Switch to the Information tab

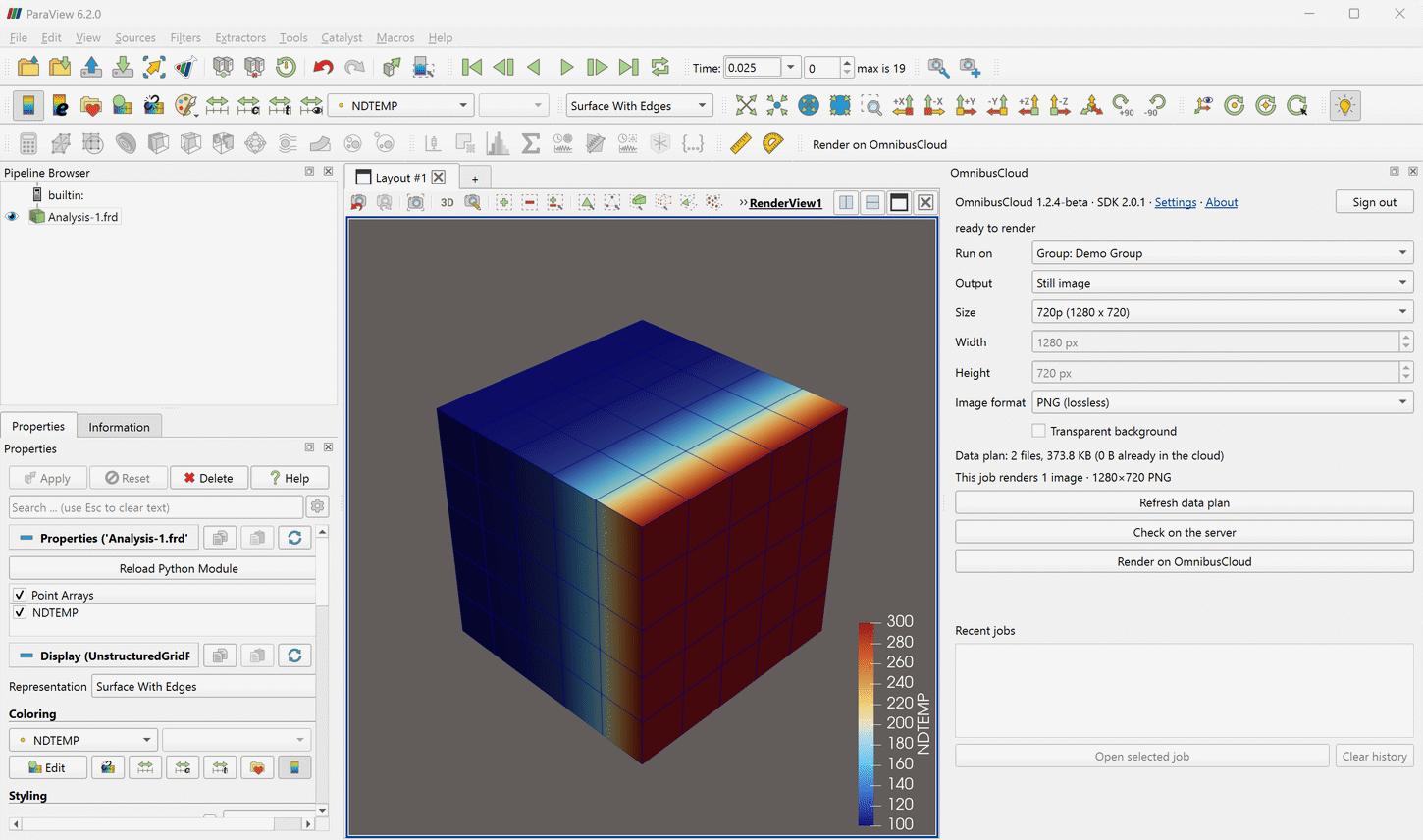[119, 427]
